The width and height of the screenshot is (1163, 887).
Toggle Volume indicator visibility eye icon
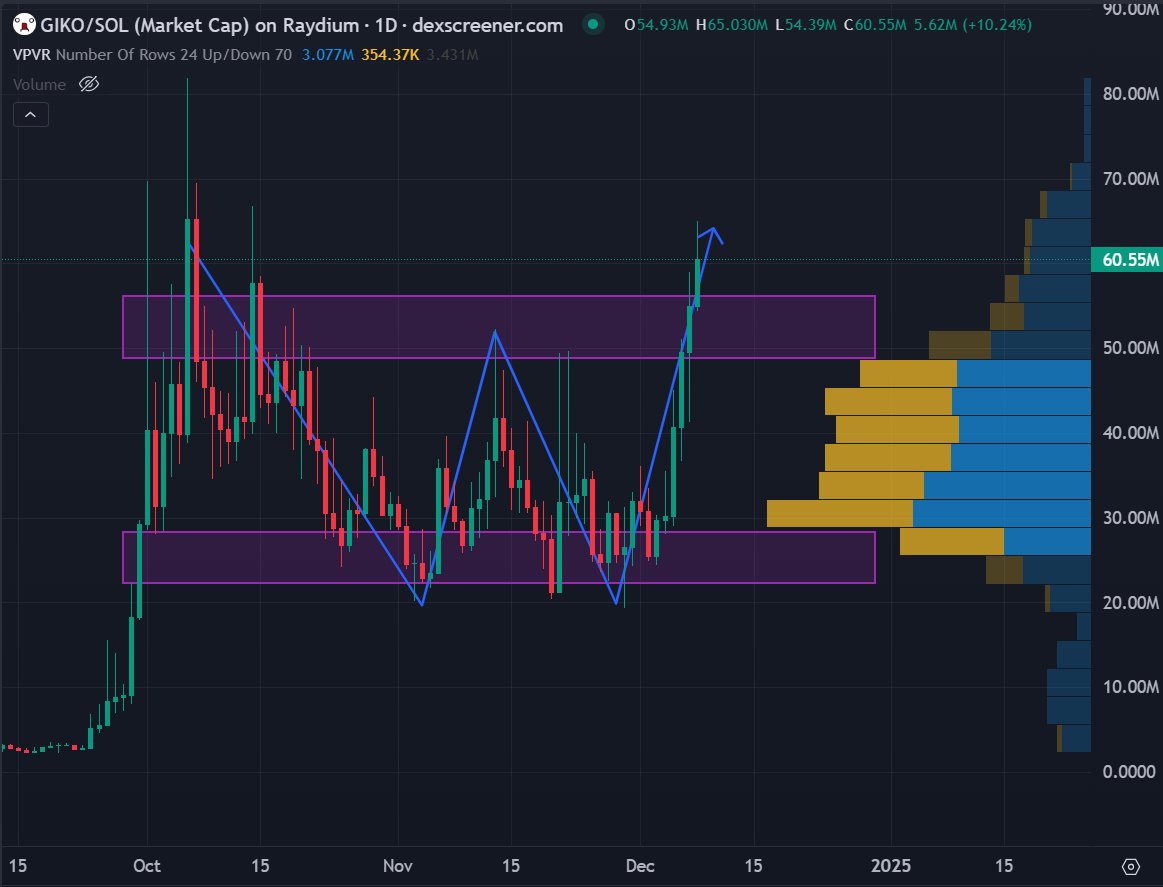tap(89, 84)
